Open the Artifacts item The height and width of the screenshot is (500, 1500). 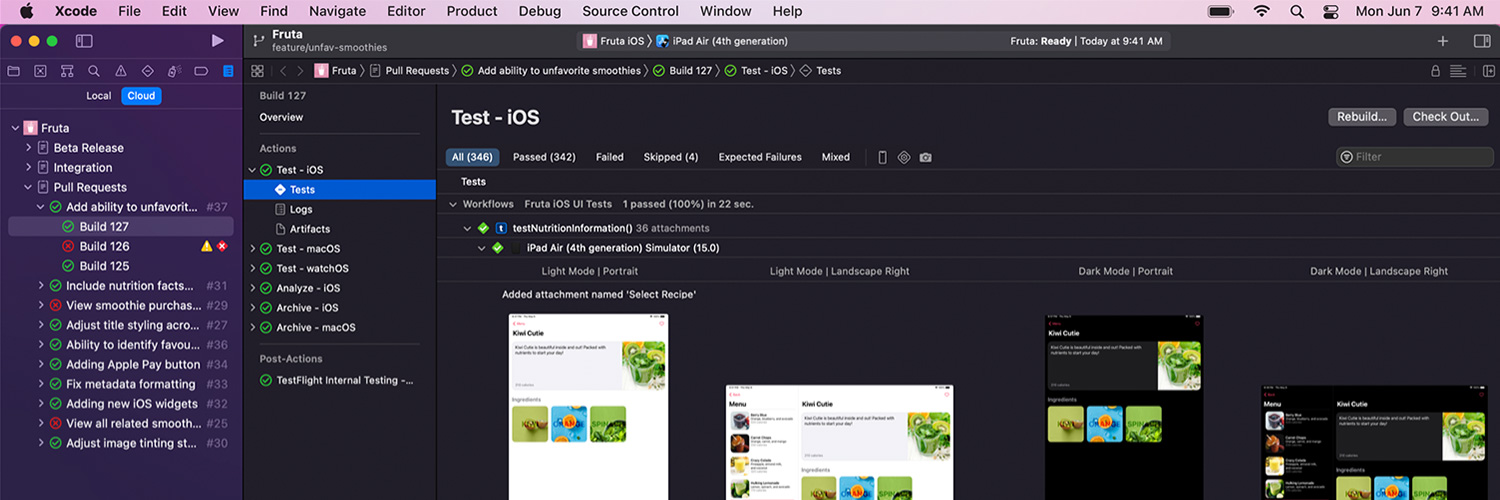310,229
